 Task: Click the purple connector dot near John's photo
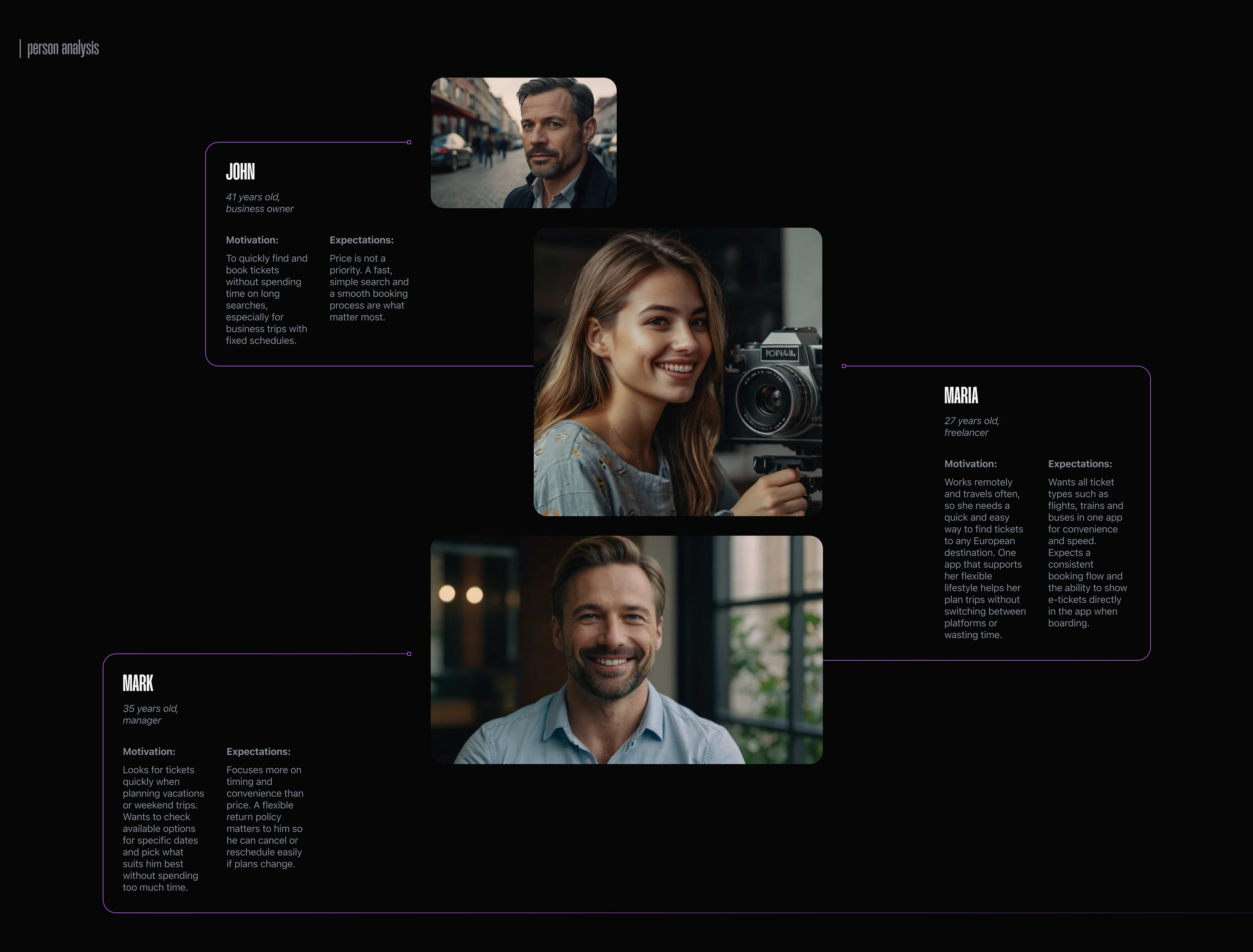[409, 142]
